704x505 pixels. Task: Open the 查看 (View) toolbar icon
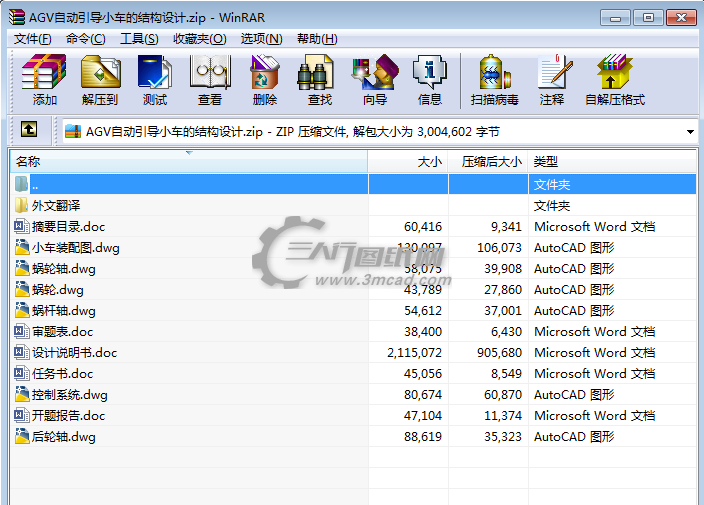coord(210,71)
